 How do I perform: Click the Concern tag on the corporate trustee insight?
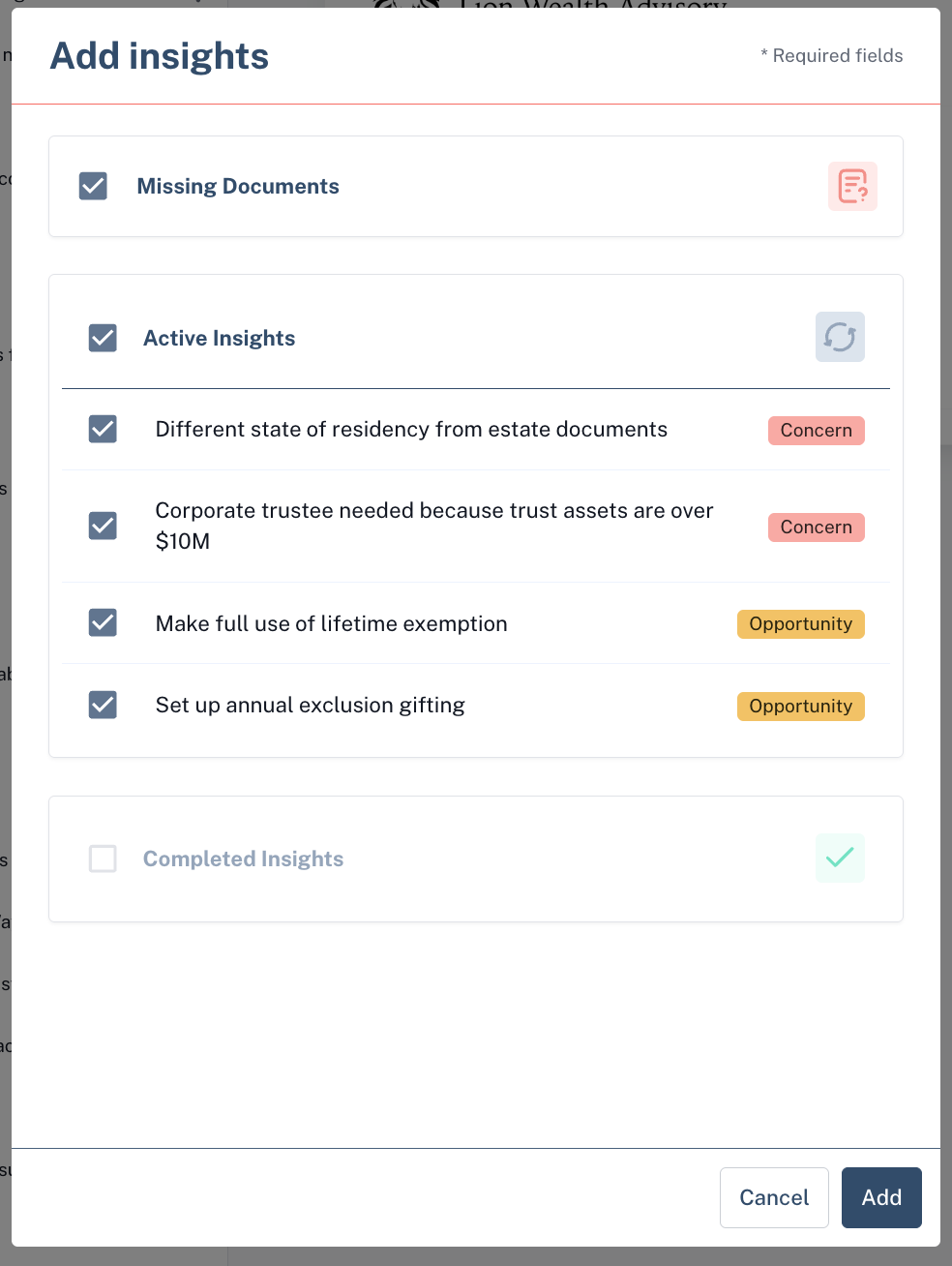817,527
